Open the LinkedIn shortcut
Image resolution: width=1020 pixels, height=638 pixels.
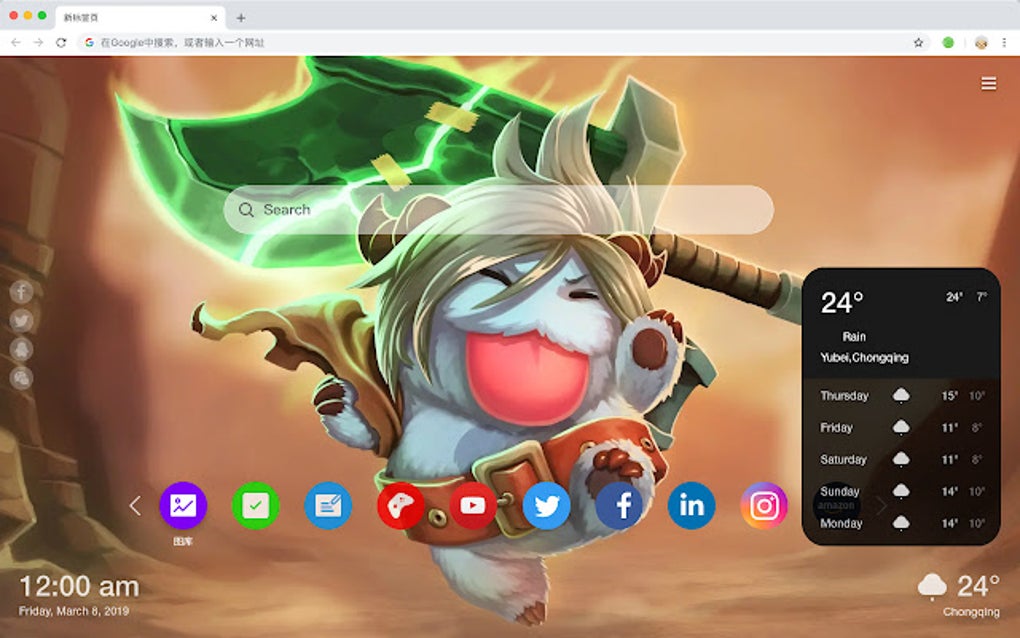click(691, 505)
